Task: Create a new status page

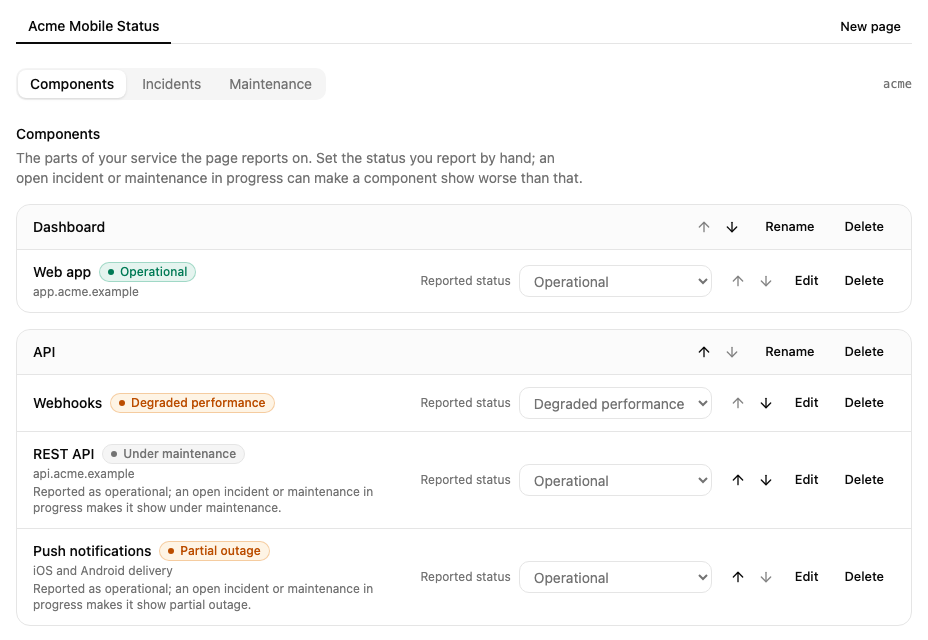Action: (x=870, y=26)
